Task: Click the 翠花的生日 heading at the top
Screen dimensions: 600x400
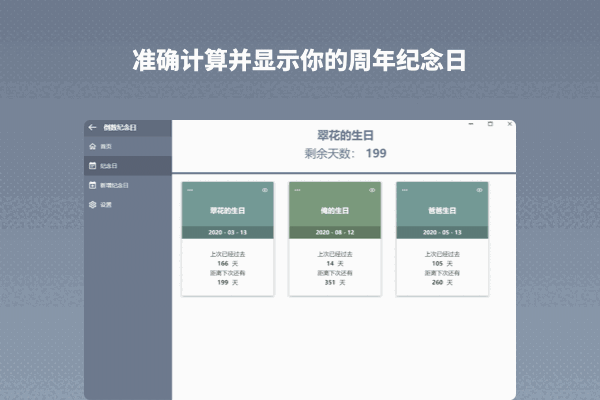Action: (345, 135)
